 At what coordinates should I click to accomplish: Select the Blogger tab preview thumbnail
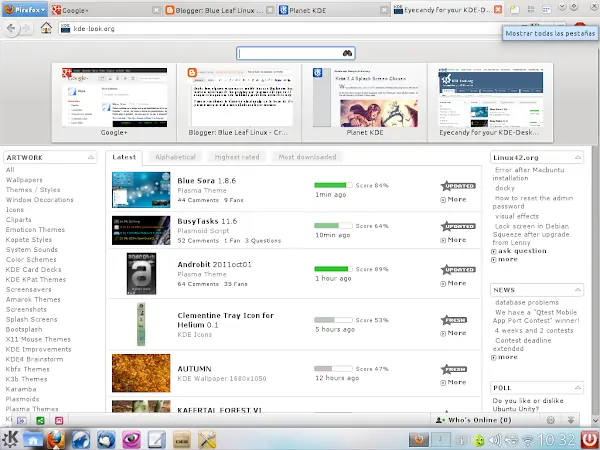239,103
